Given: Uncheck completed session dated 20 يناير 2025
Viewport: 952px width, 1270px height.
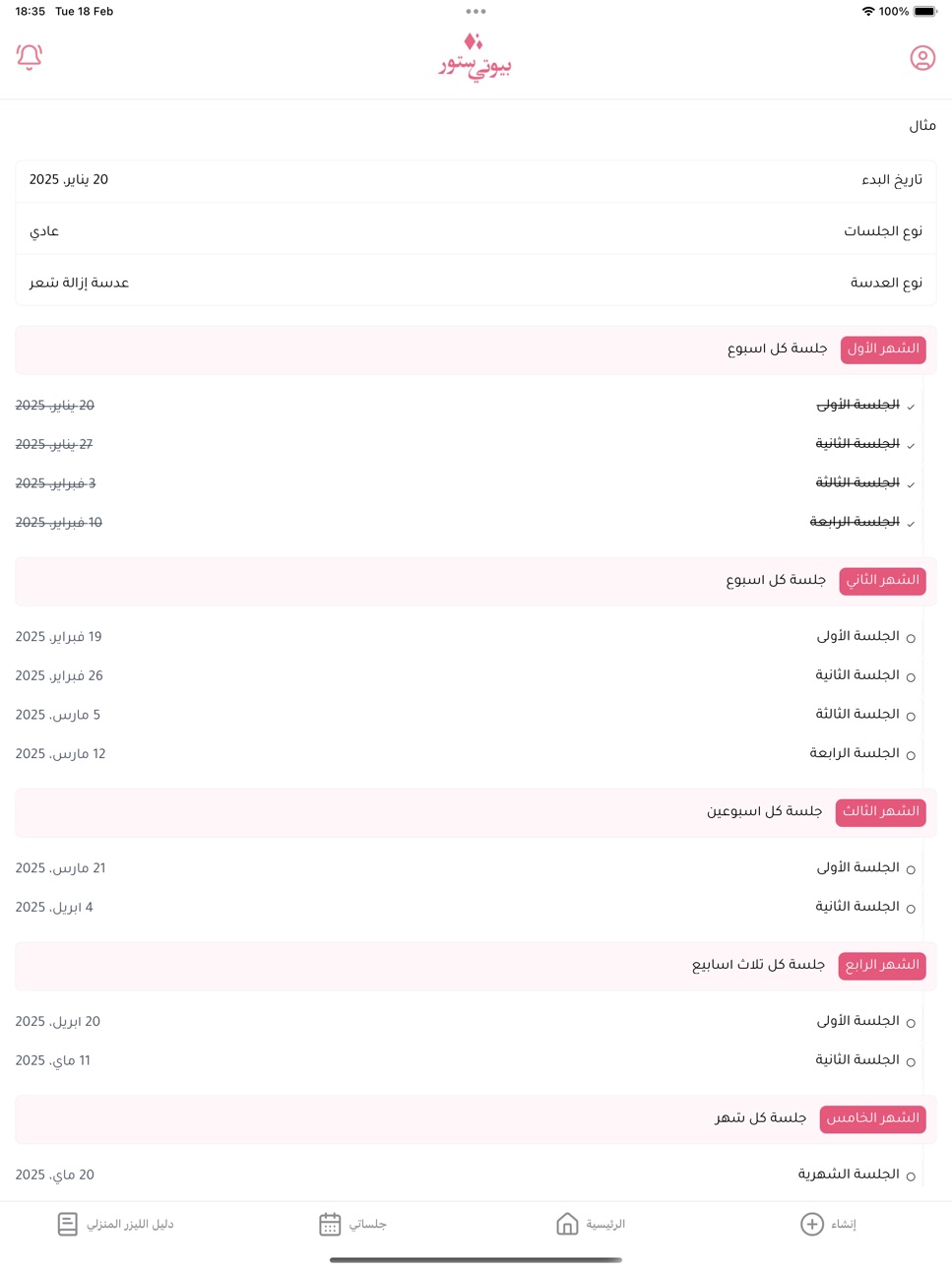Looking at the screenshot, I should click(911, 407).
